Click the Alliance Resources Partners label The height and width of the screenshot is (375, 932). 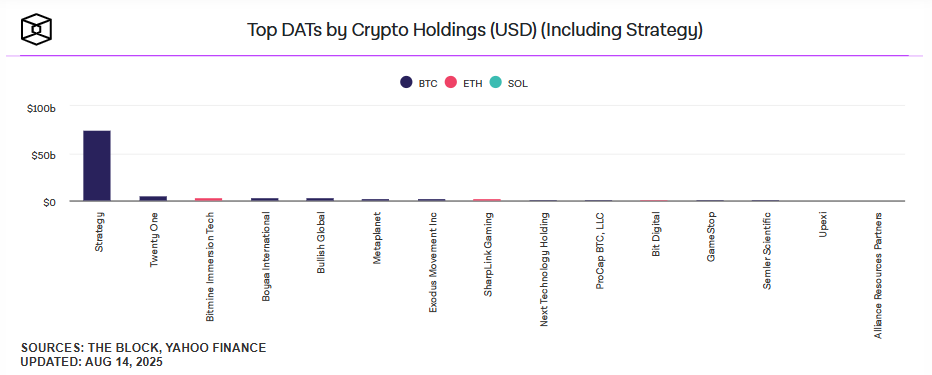(x=879, y=275)
